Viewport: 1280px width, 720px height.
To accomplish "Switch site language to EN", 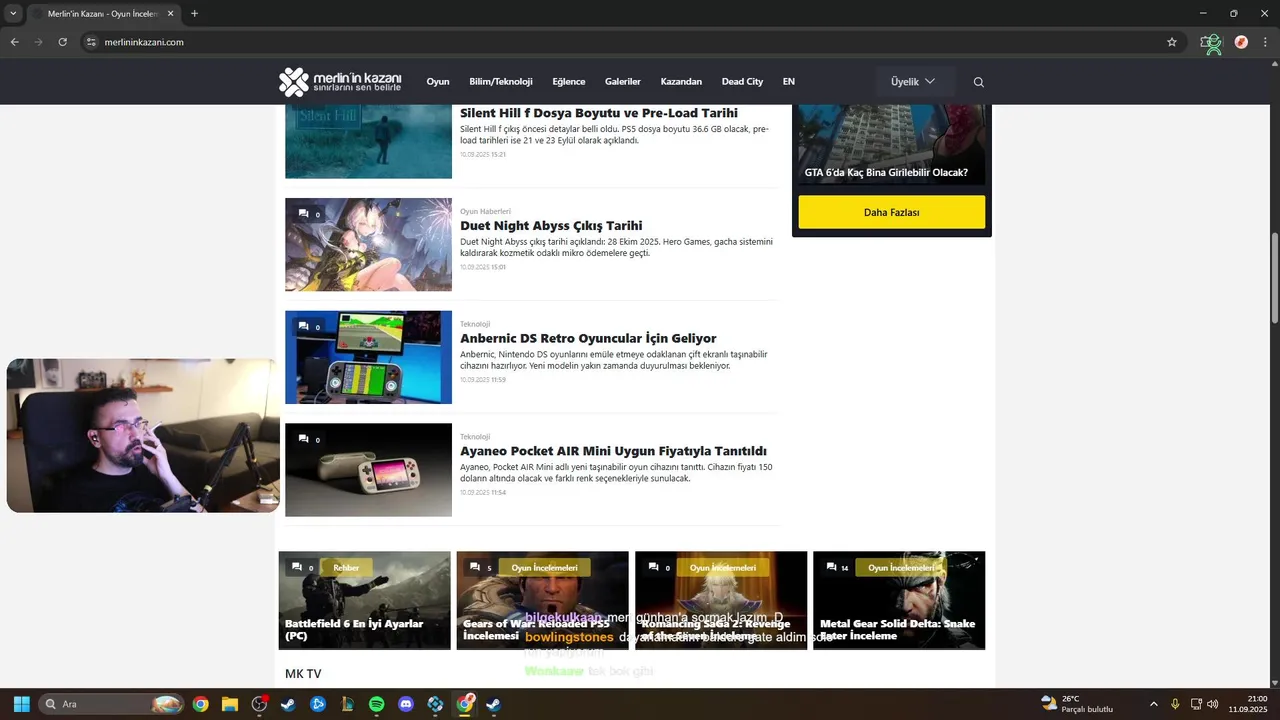I will click(x=789, y=82).
